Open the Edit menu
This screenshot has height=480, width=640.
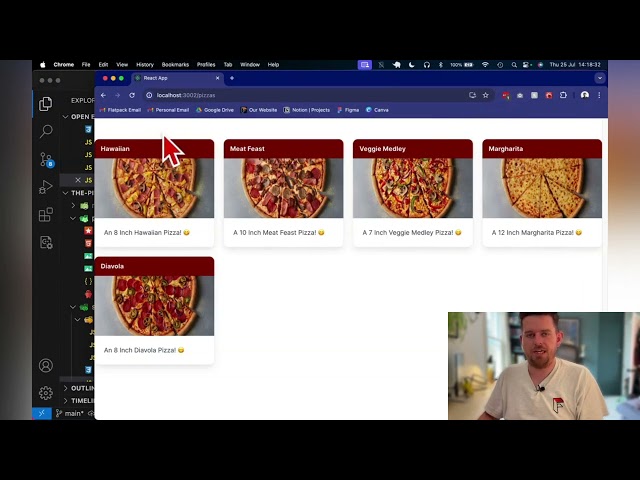click(x=103, y=64)
